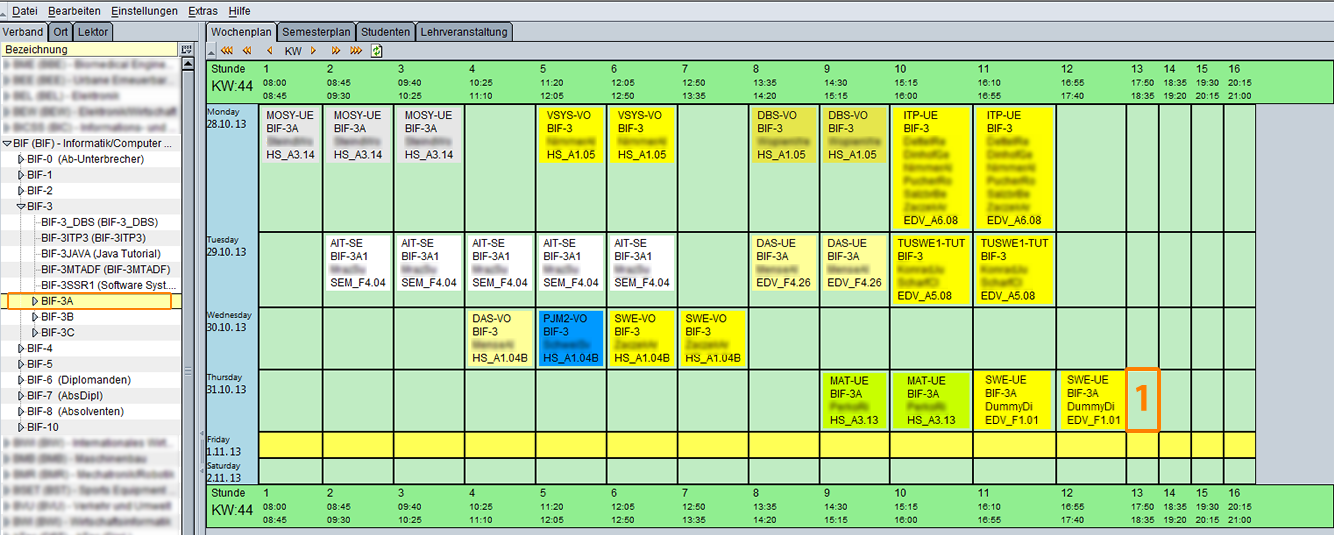The image size is (1334, 535).
Task: Open the Einstellungen menu
Action: click(x=143, y=10)
